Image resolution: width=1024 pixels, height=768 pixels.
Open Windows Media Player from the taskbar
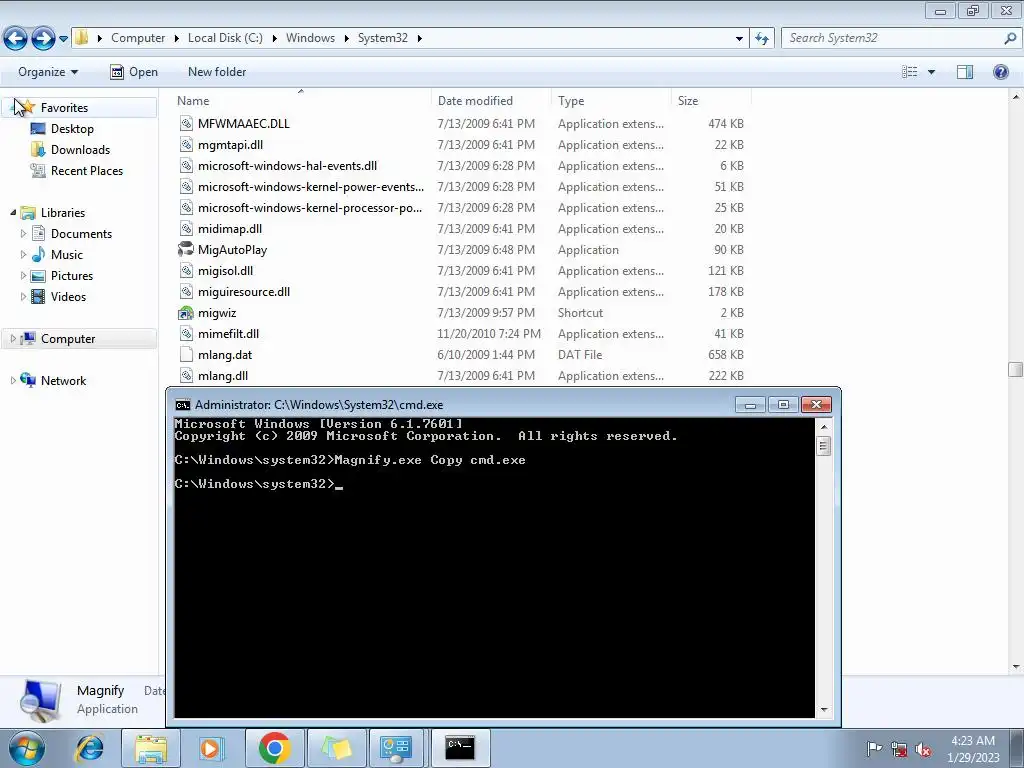pyautogui.click(x=211, y=748)
